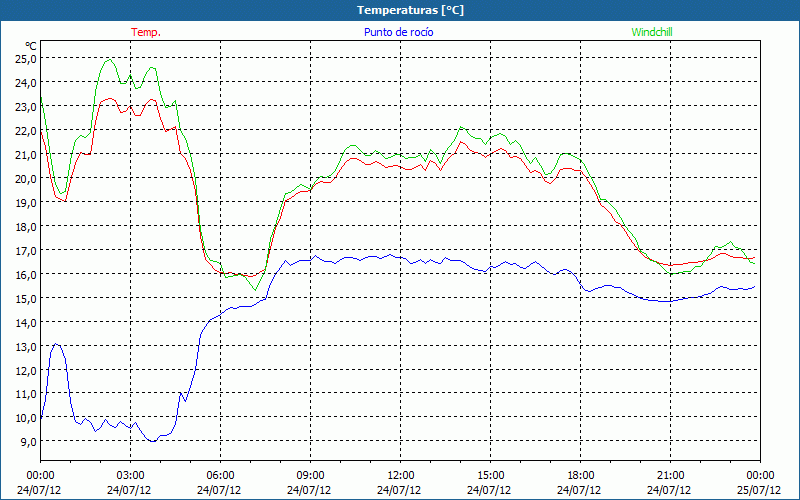Click the 03:00 time label
The image size is (800, 500).
(x=130, y=476)
